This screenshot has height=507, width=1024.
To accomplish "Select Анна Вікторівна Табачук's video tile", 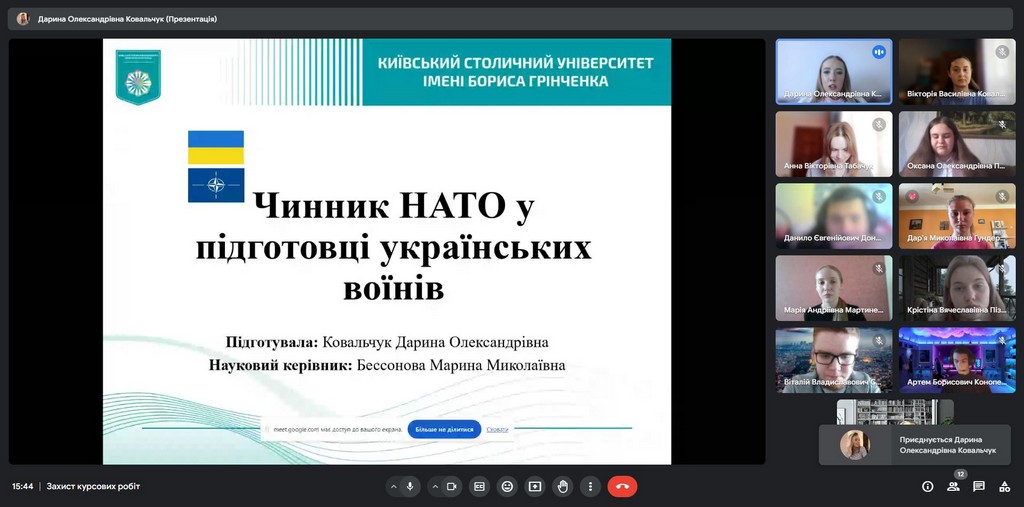I will coord(833,144).
